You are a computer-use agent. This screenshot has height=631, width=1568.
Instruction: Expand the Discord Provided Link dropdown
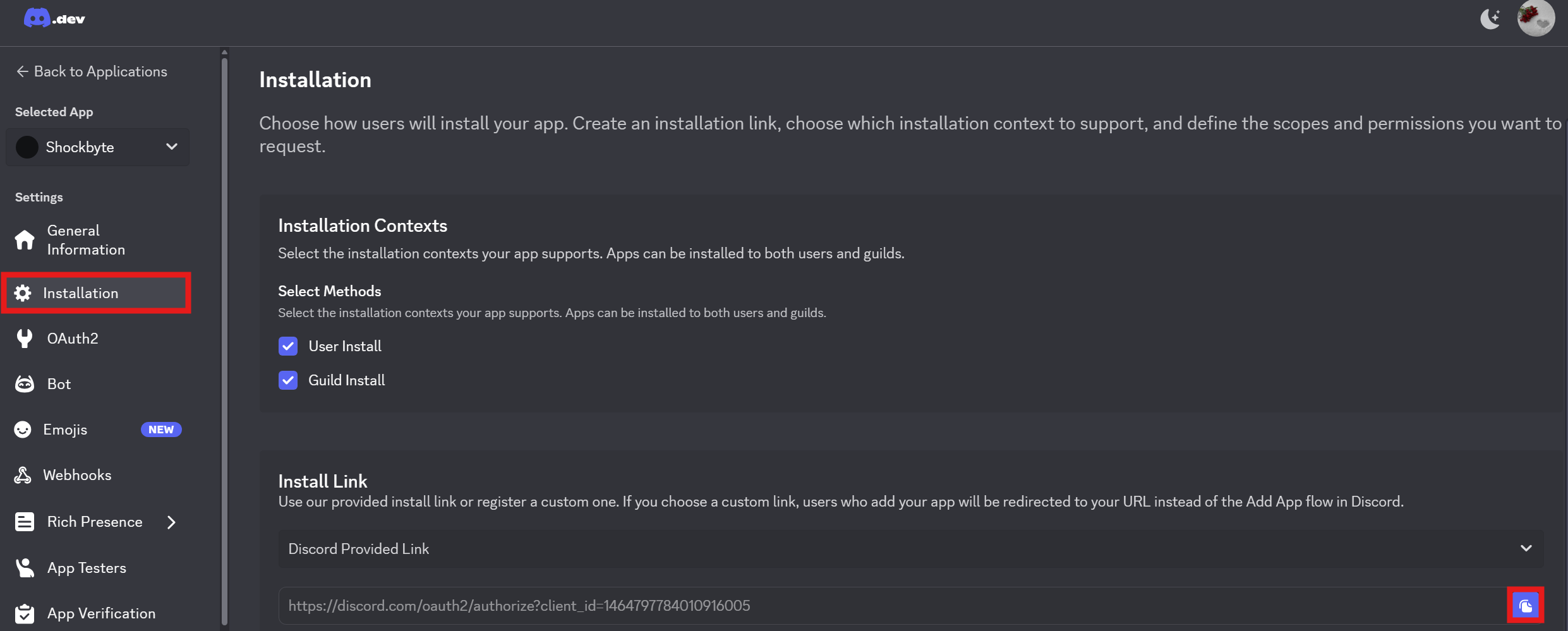(x=910, y=549)
